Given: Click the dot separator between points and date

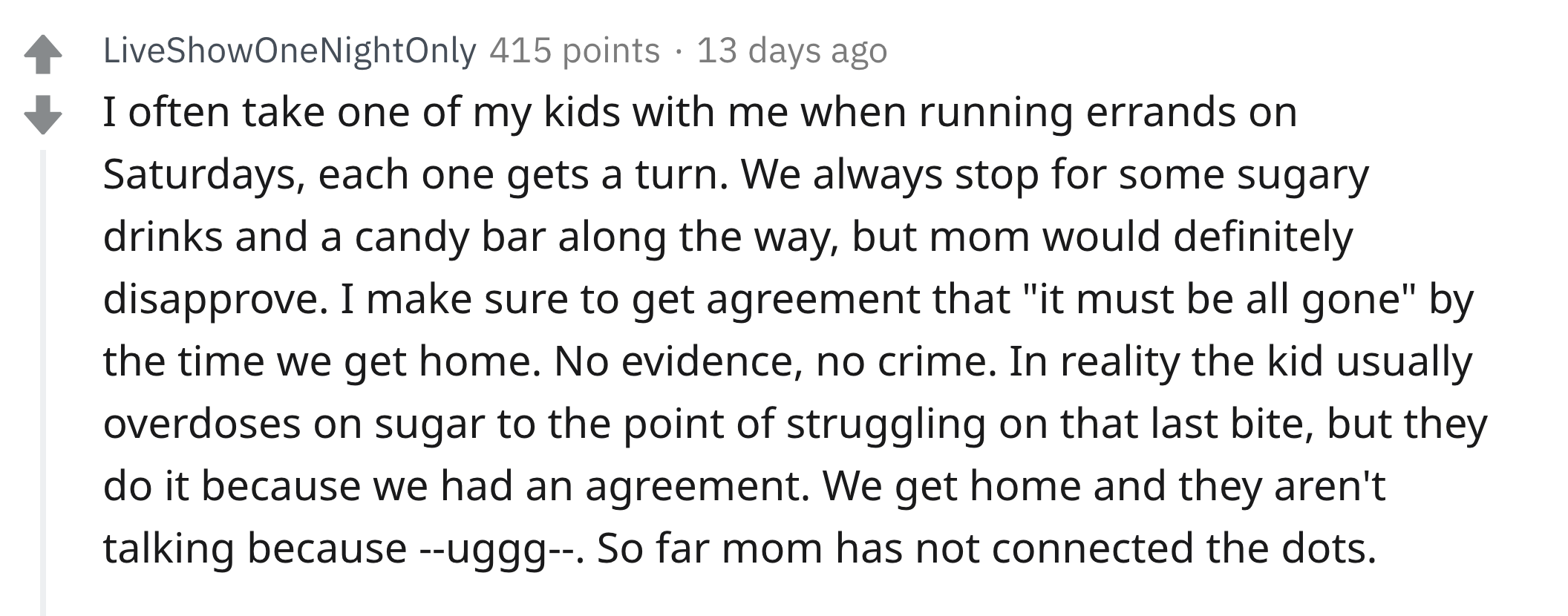Looking at the screenshot, I should [678, 51].
